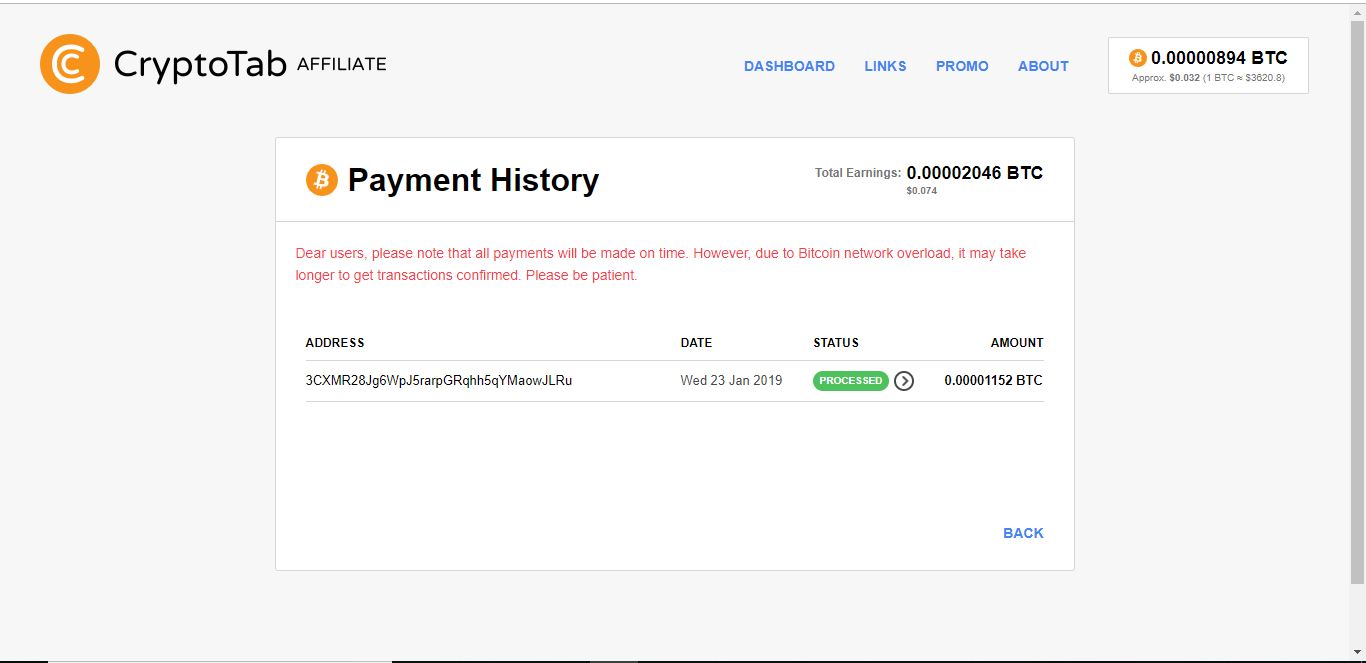Click the STATUS column header
The image size is (1366, 663).
pos(836,343)
